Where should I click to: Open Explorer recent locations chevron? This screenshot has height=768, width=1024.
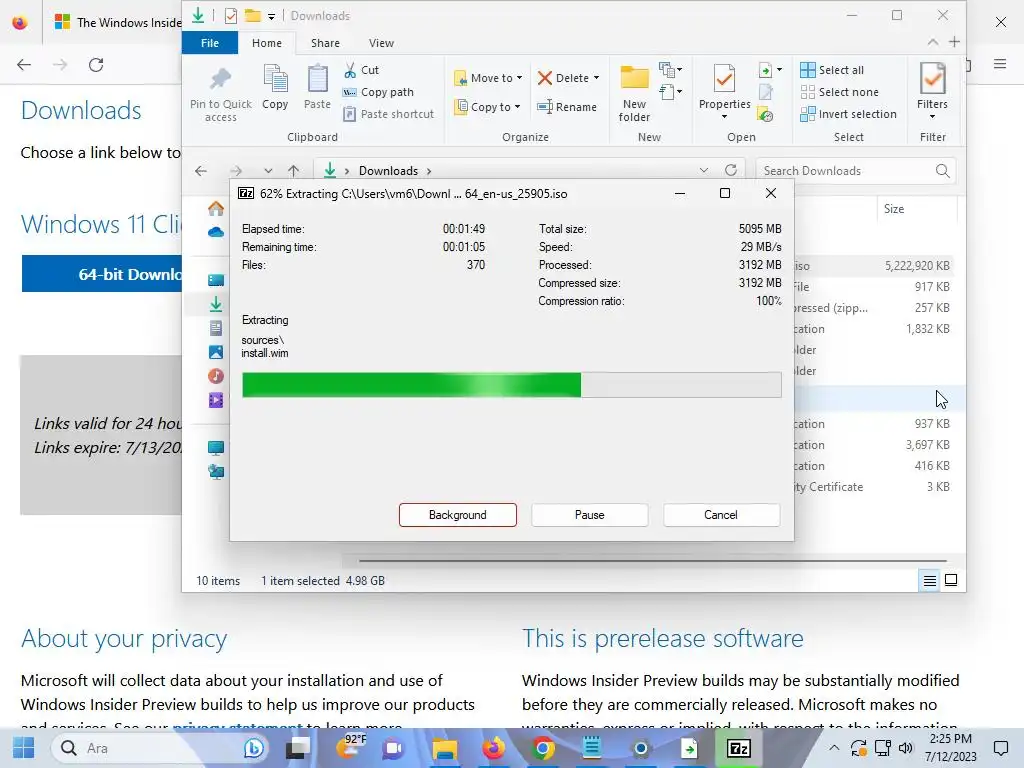268,170
